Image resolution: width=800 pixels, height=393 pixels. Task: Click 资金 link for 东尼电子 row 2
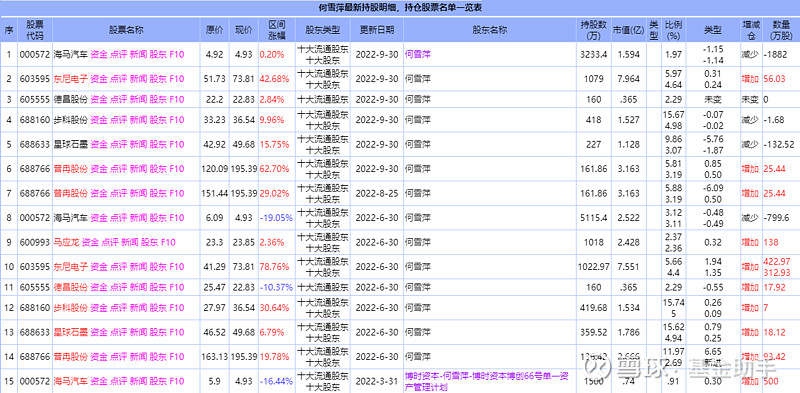99,79
